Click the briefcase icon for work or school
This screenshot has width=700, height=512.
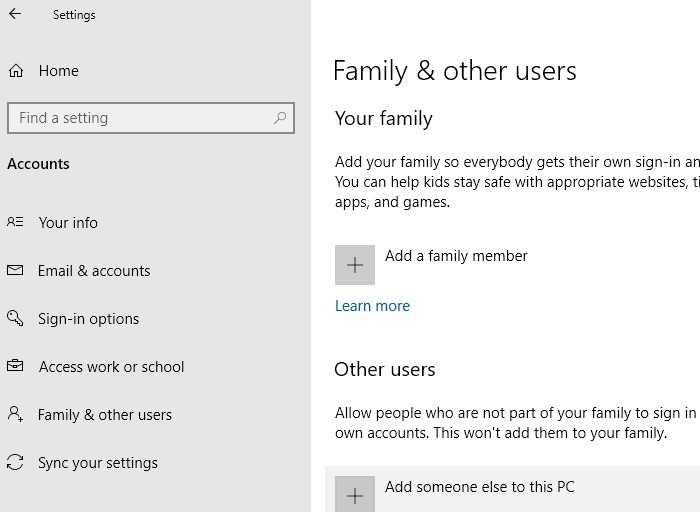[x=15, y=367]
